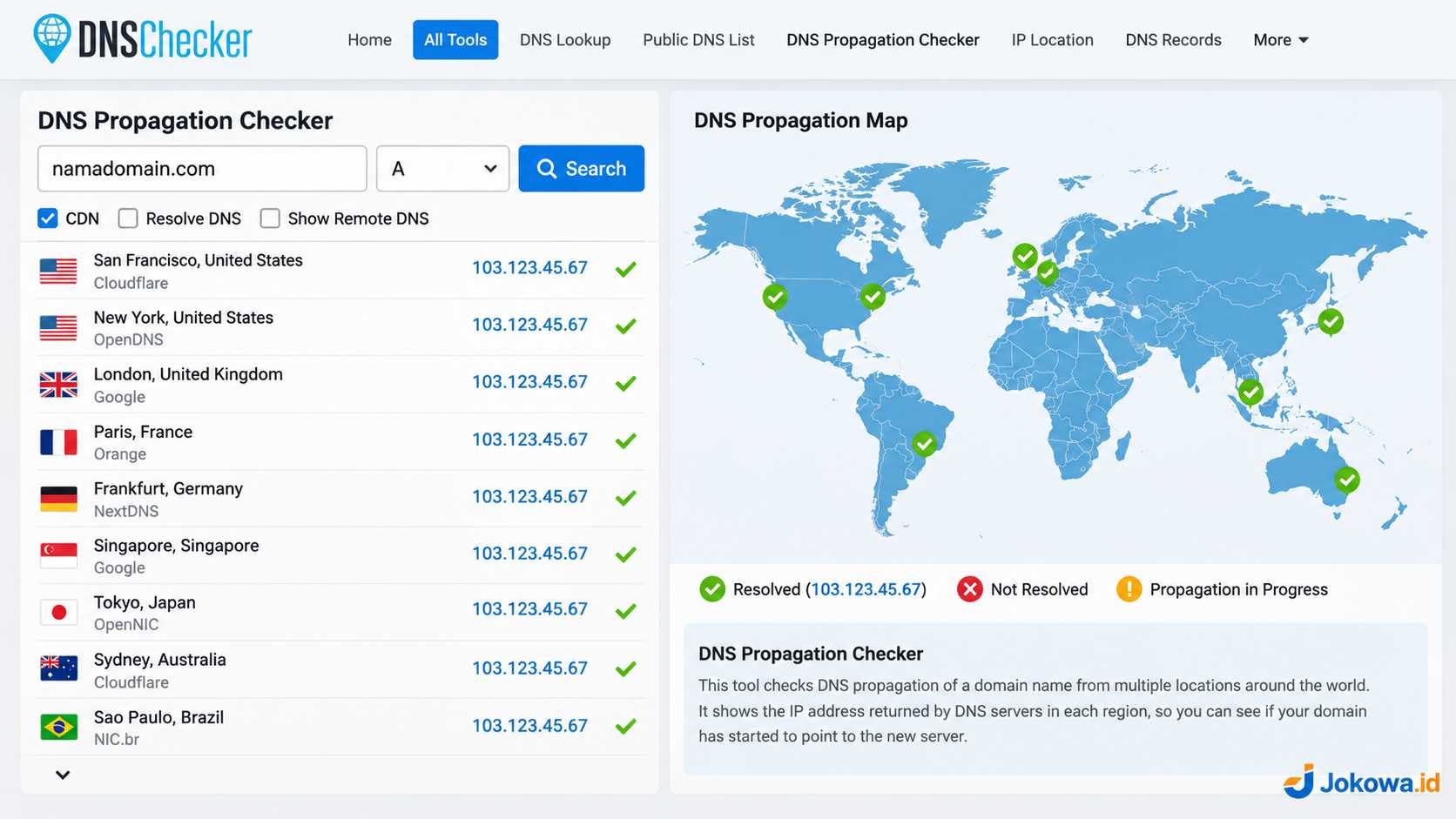Click the Brazil map marker

point(924,444)
